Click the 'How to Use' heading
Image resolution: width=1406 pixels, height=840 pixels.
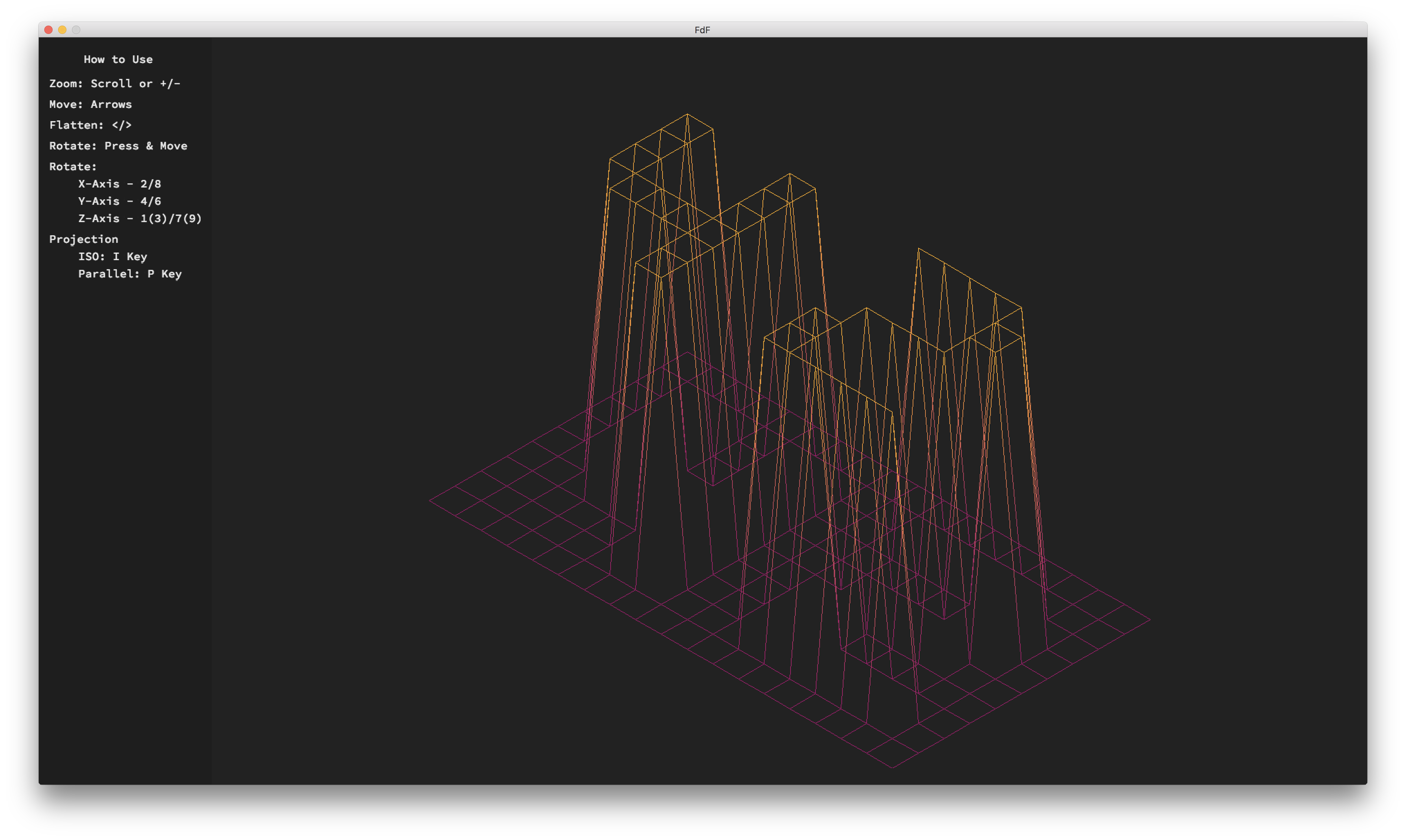point(118,60)
